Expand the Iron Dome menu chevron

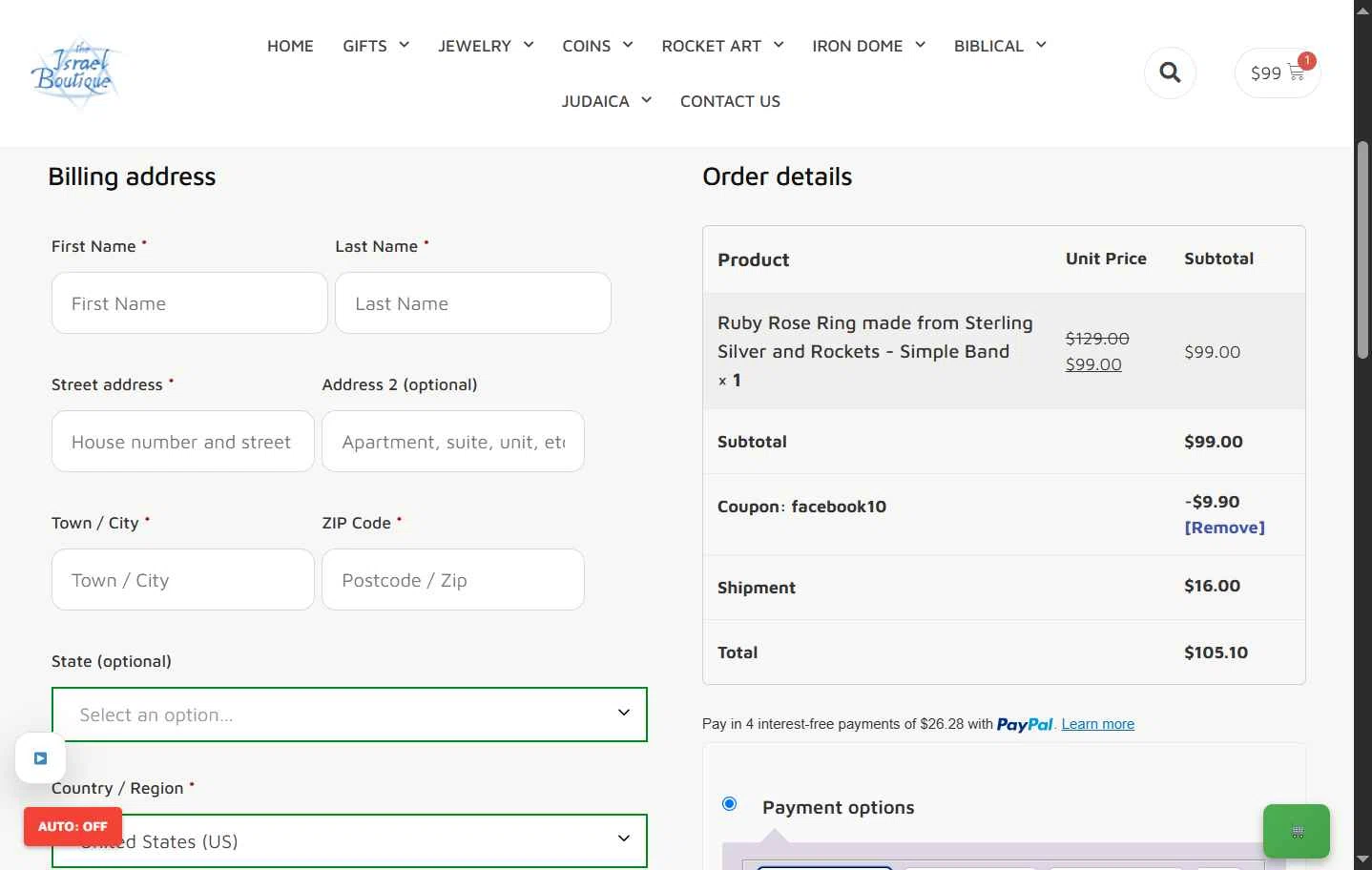(x=920, y=45)
